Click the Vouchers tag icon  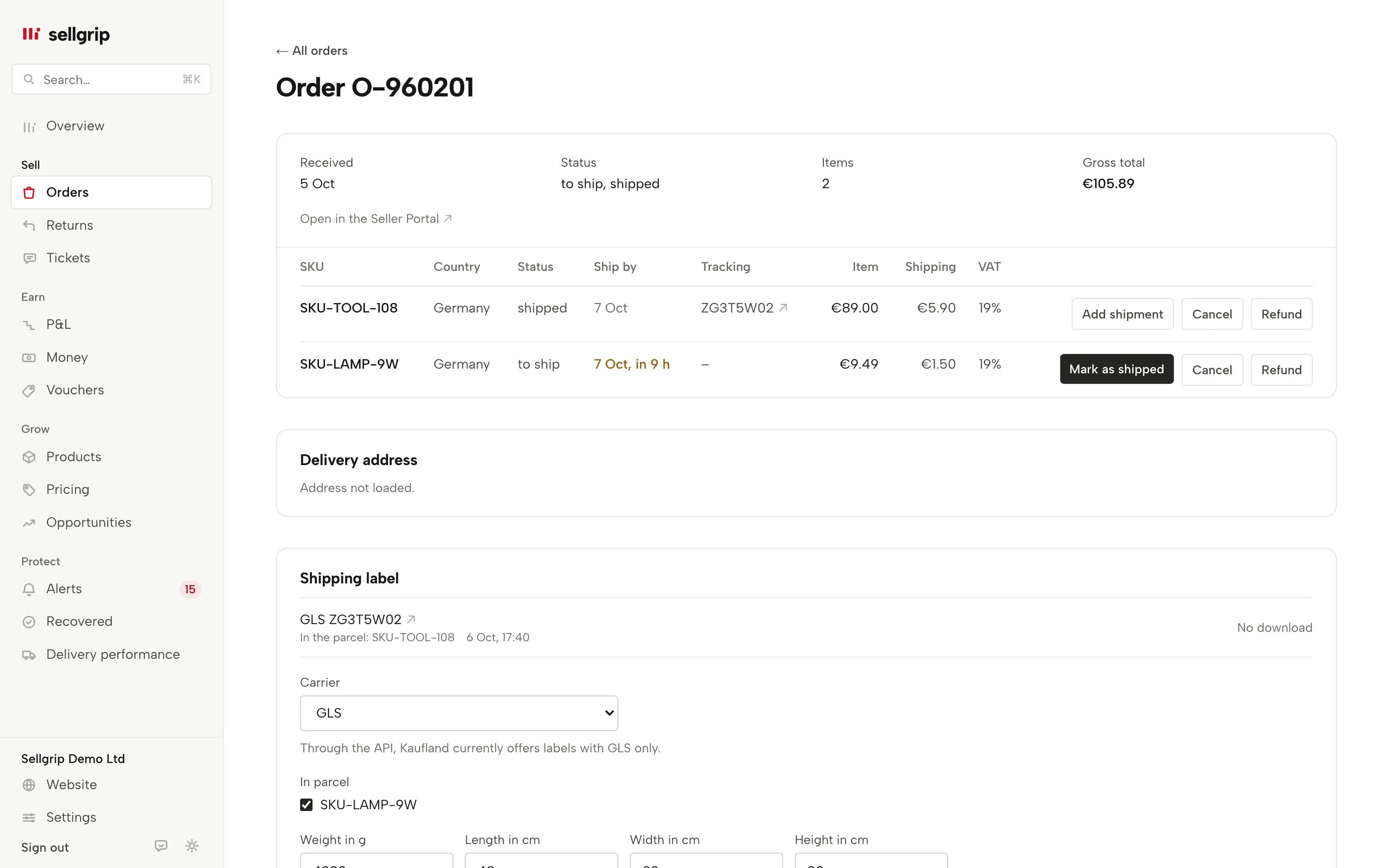(x=29, y=390)
